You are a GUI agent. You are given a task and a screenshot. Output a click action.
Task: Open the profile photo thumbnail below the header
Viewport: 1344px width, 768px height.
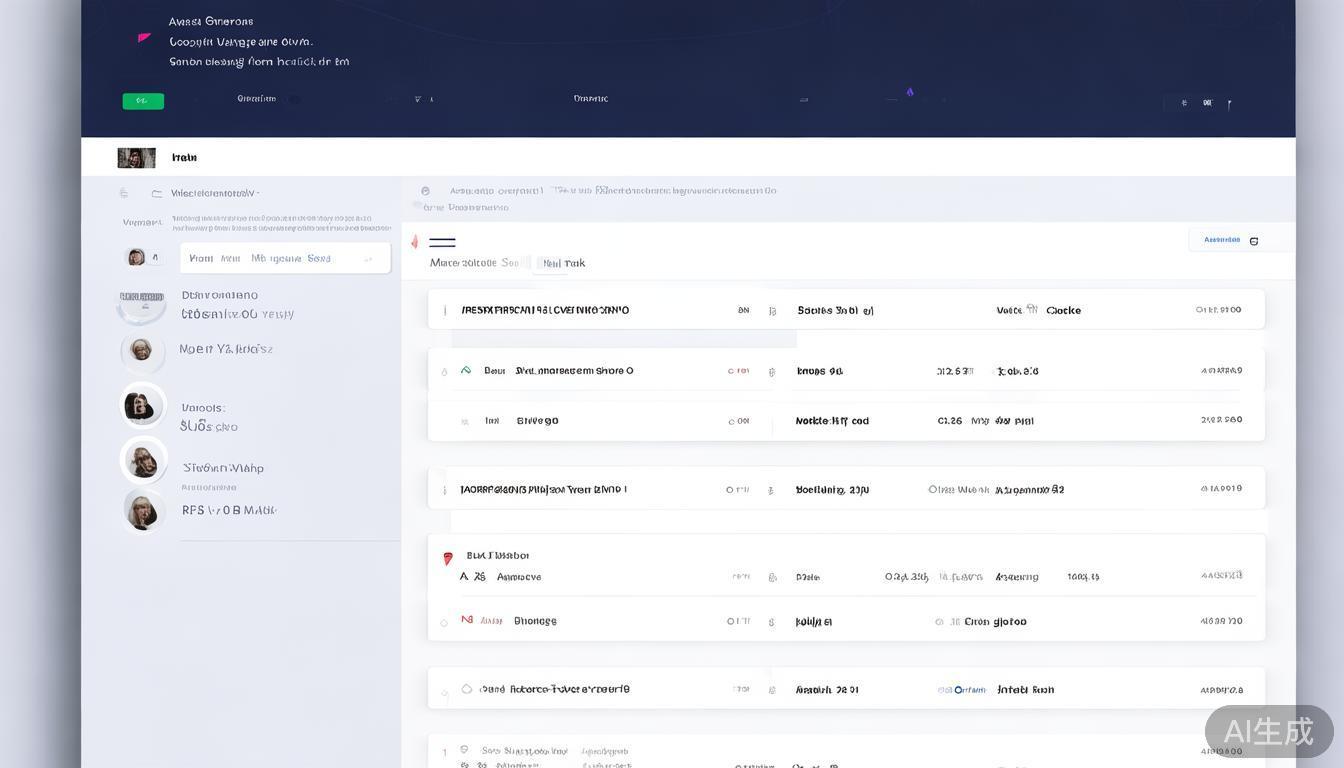click(136, 158)
